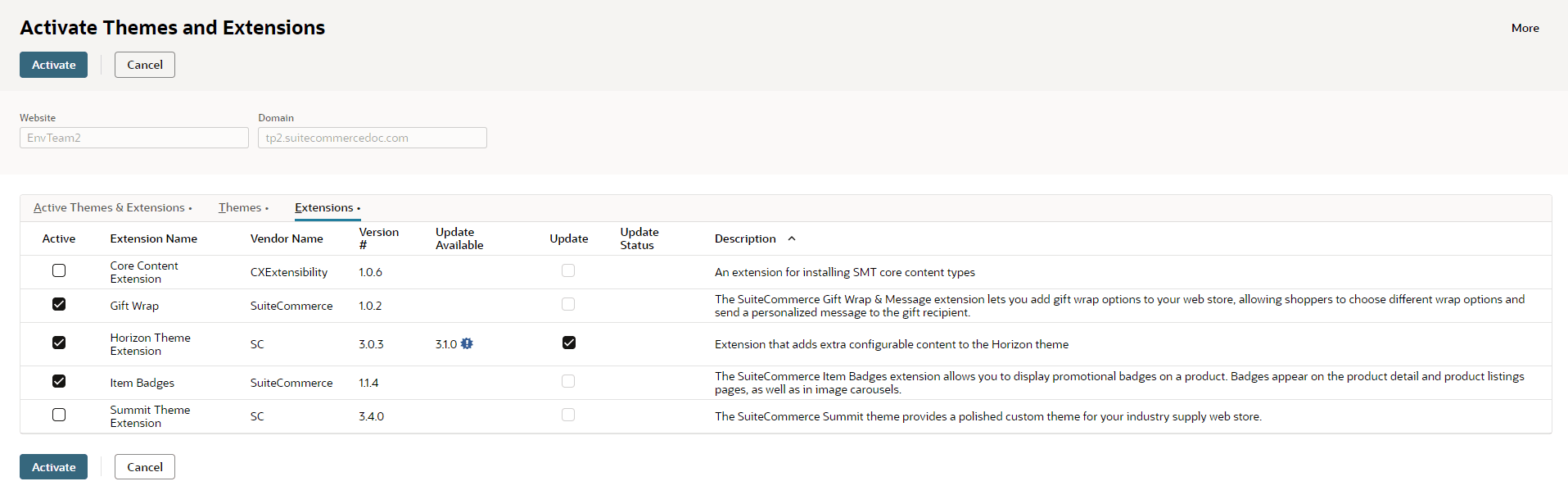Uncheck Active for Gift Wrap
The image size is (1568, 504).
pos(59,304)
